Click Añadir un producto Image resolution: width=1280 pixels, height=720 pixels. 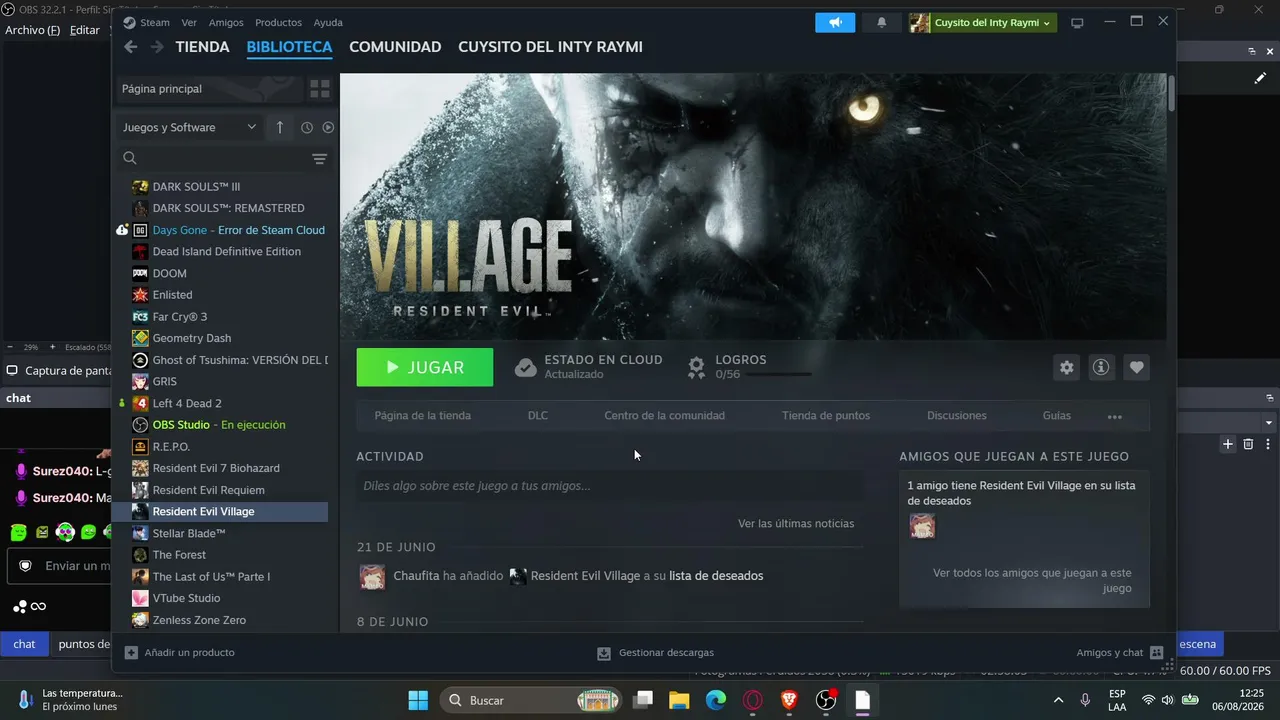click(x=180, y=652)
